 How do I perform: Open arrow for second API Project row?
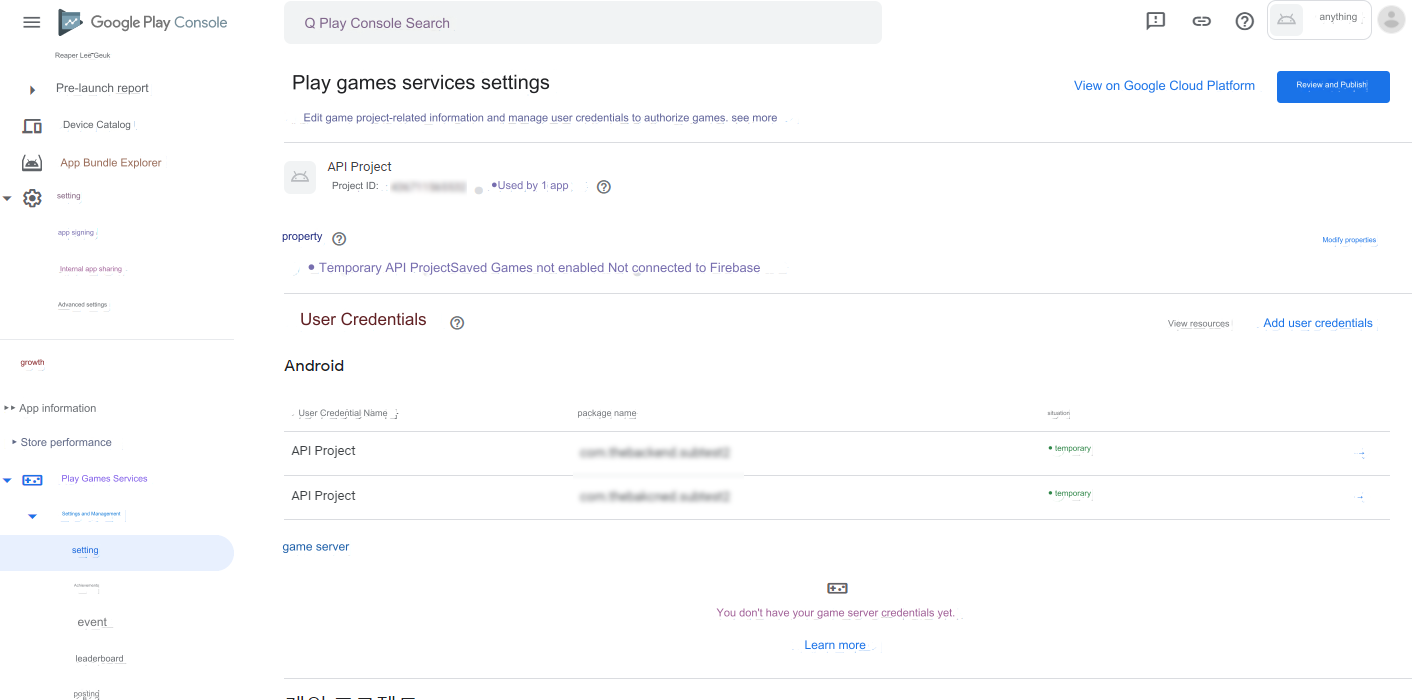click(1359, 497)
